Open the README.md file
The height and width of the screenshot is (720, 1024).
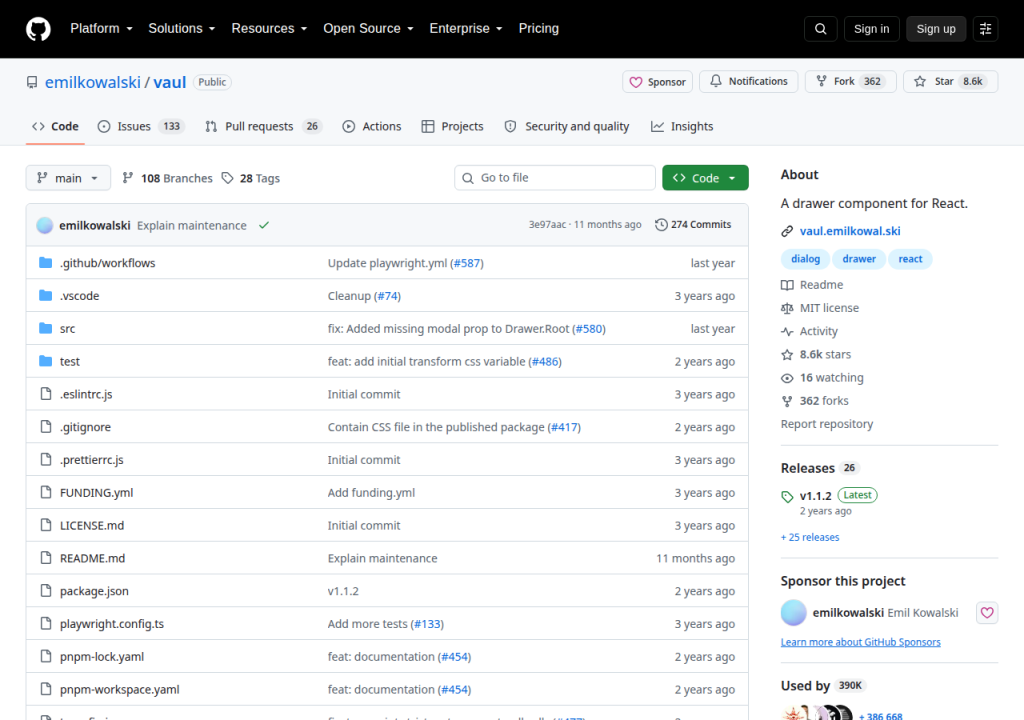click(92, 558)
